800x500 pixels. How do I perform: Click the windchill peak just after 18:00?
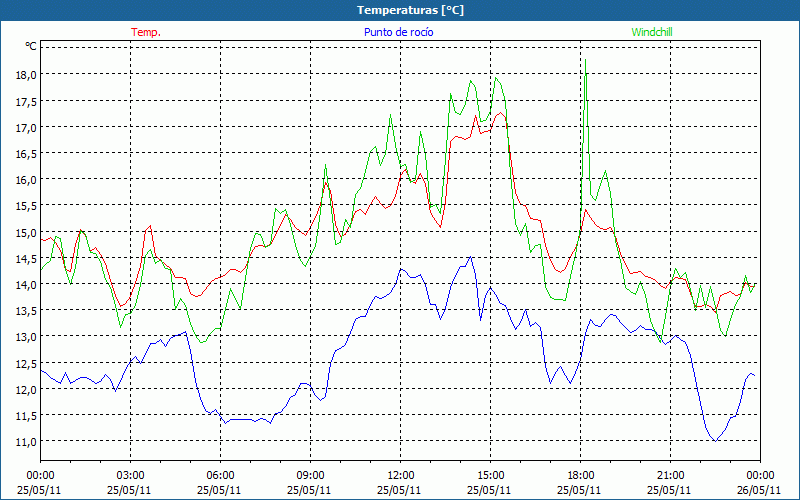(x=585, y=60)
